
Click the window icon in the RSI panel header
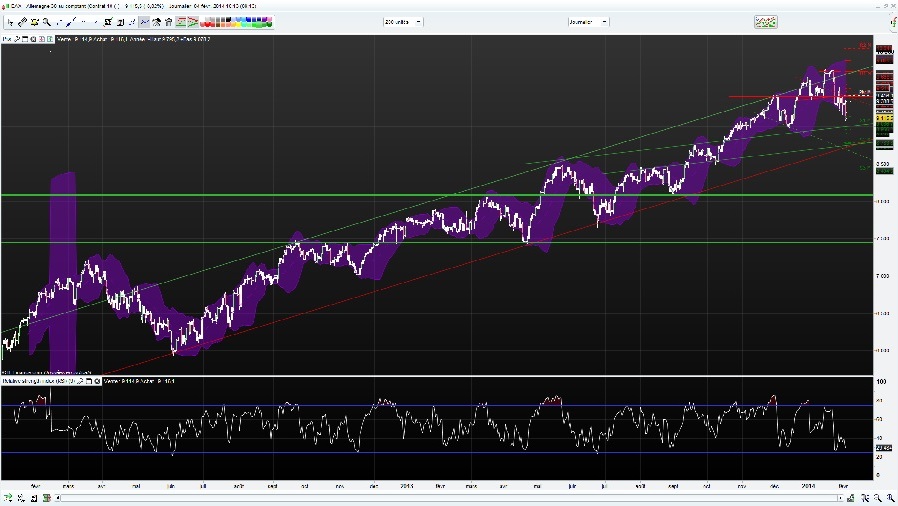click(x=89, y=381)
